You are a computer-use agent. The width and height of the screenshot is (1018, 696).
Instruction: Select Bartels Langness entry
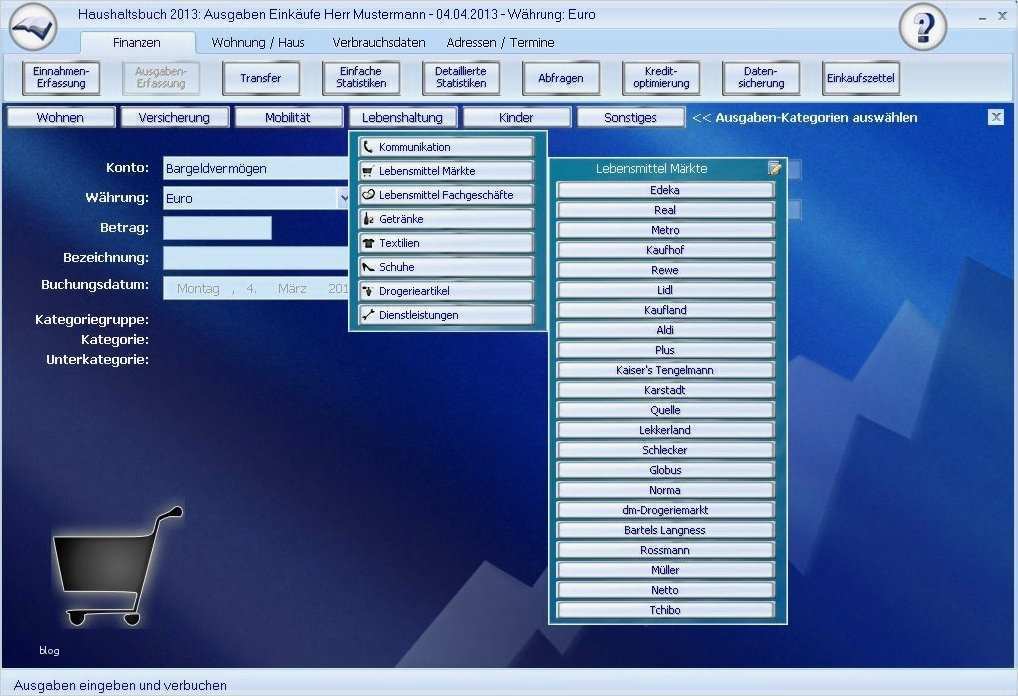pos(665,530)
